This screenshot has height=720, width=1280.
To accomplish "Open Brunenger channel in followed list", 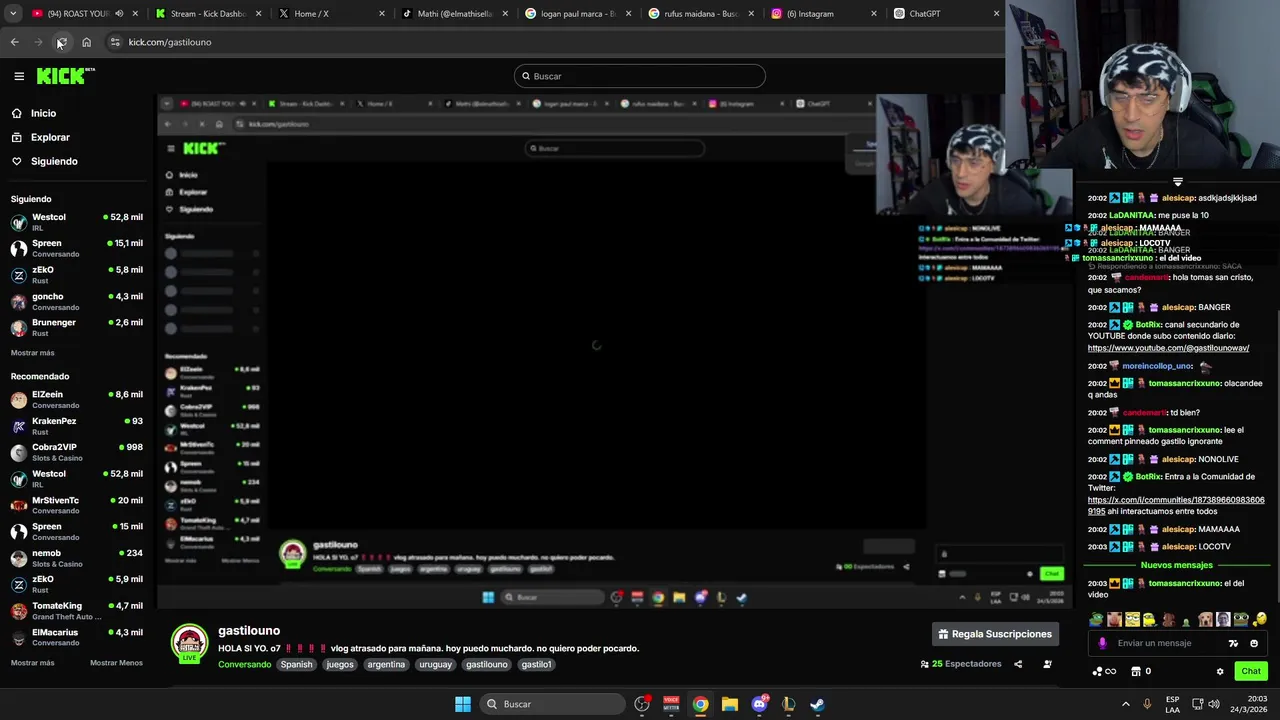I will pos(76,328).
